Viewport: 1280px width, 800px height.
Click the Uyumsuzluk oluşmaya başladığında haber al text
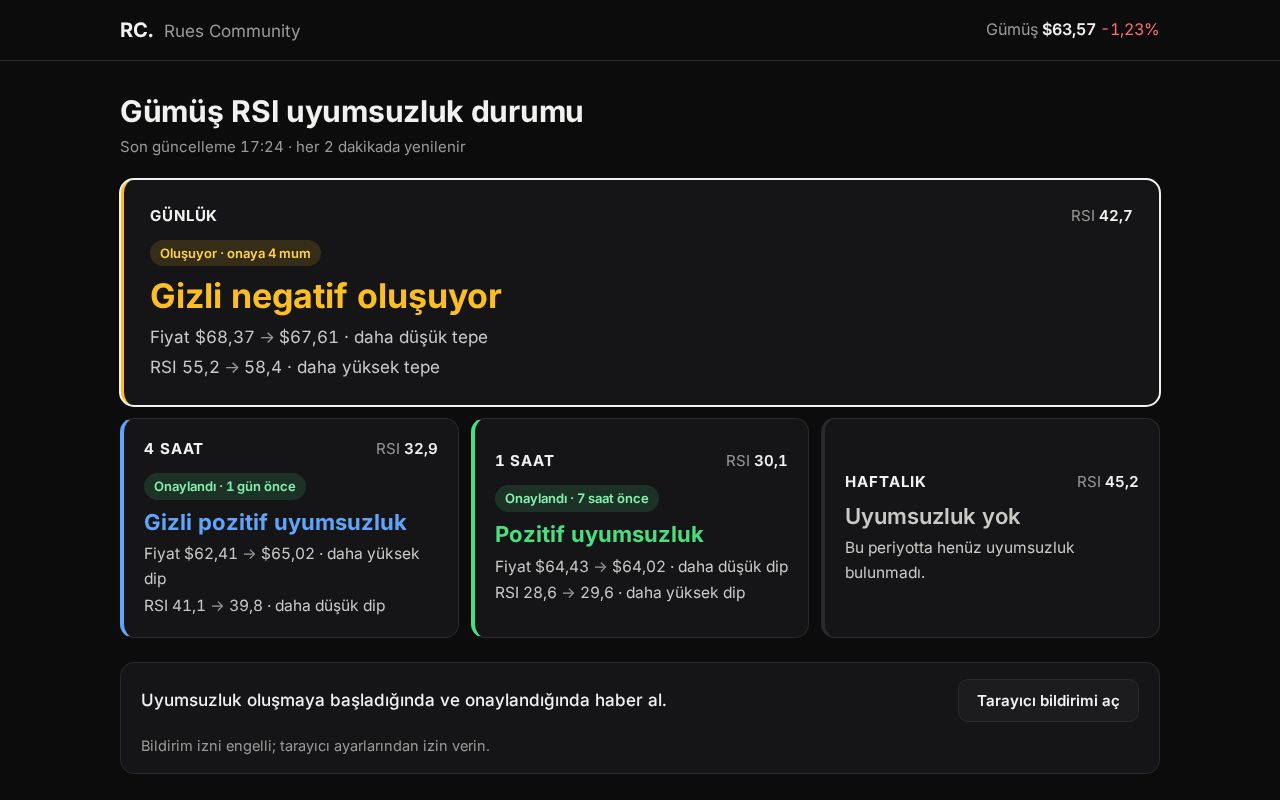point(404,700)
